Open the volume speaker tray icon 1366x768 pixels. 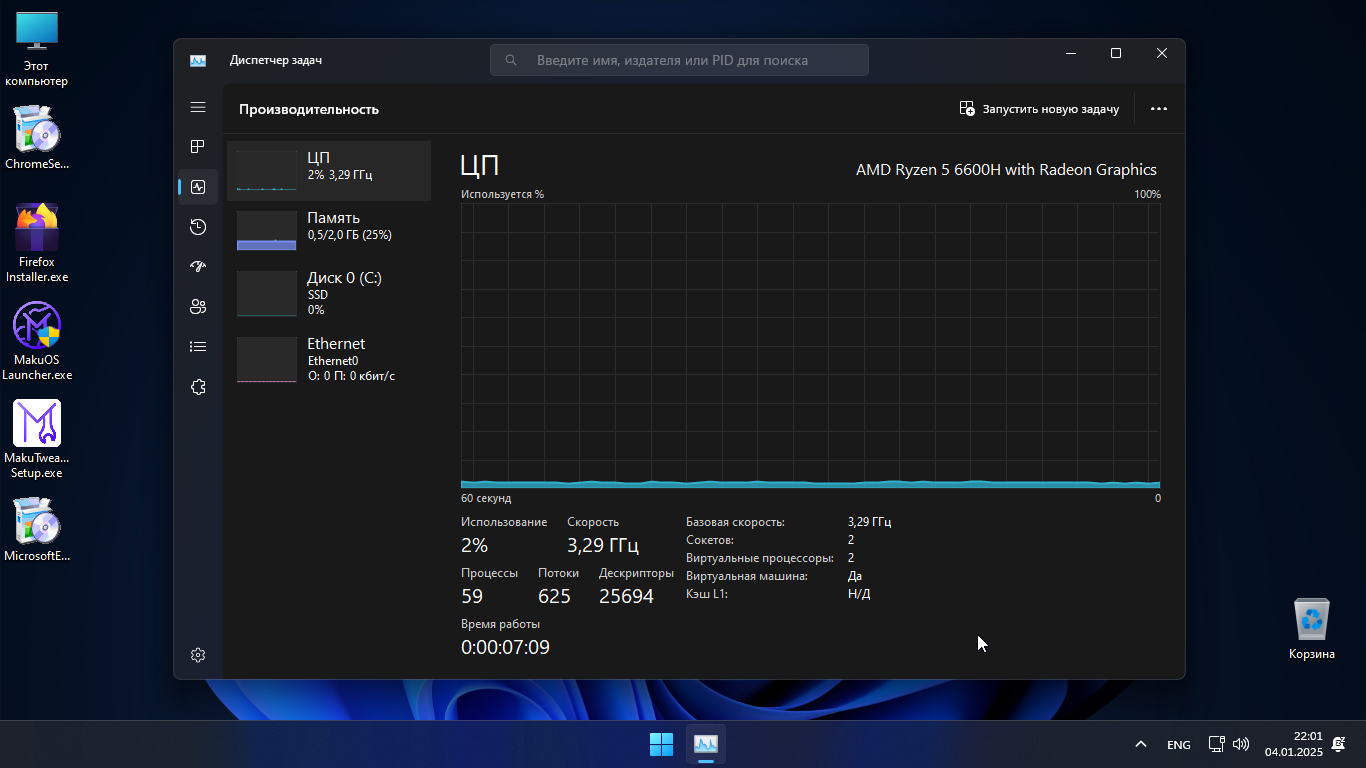coord(1241,744)
